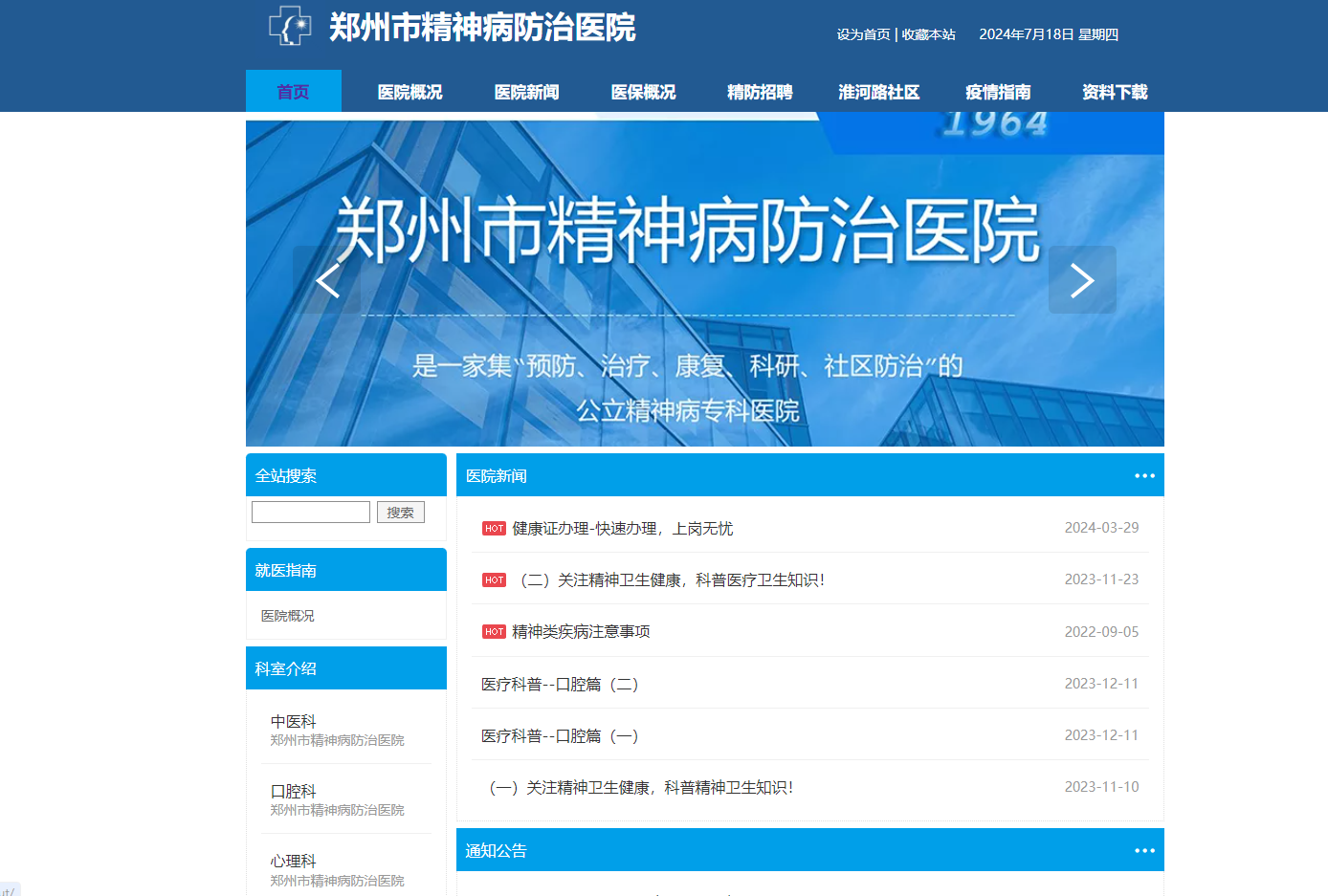Open the 医保概况 navigation menu
This screenshot has width=1328, height=896.
pos(643,92)
